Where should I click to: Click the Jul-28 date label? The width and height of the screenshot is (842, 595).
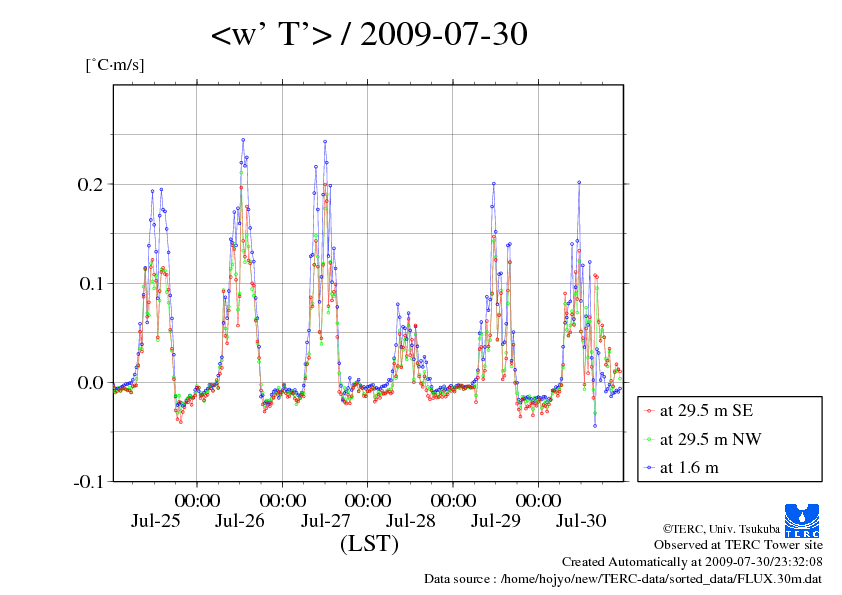[411, 520]
